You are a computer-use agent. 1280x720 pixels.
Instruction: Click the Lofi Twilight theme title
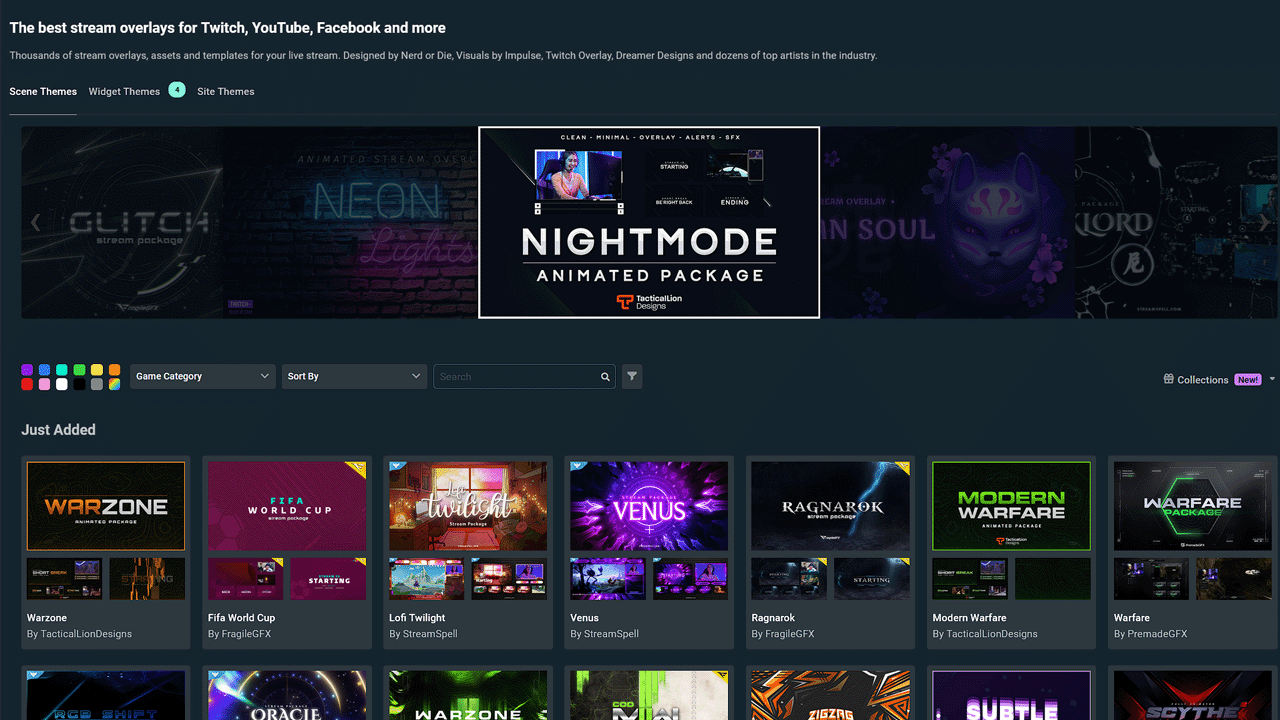click(x=417, y=618)
